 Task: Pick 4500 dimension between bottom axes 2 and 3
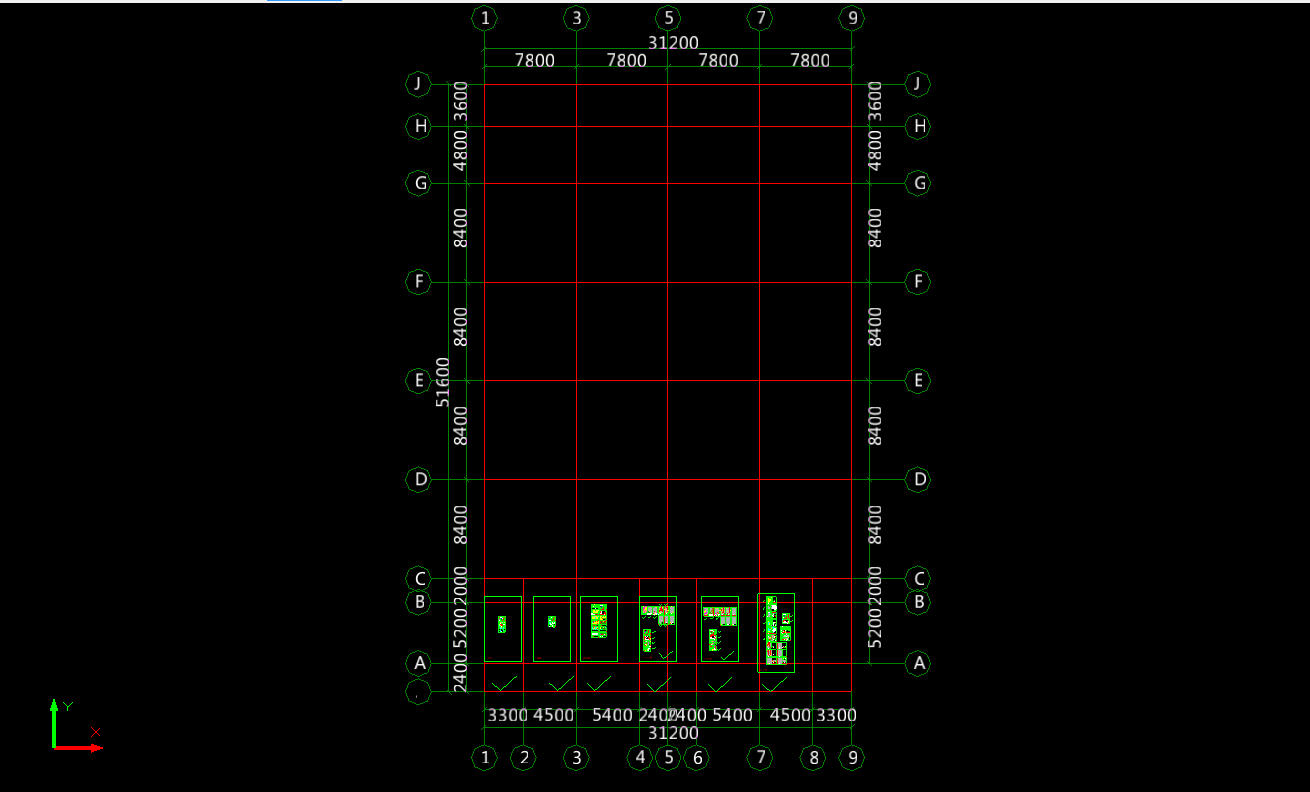click(553, 715)
